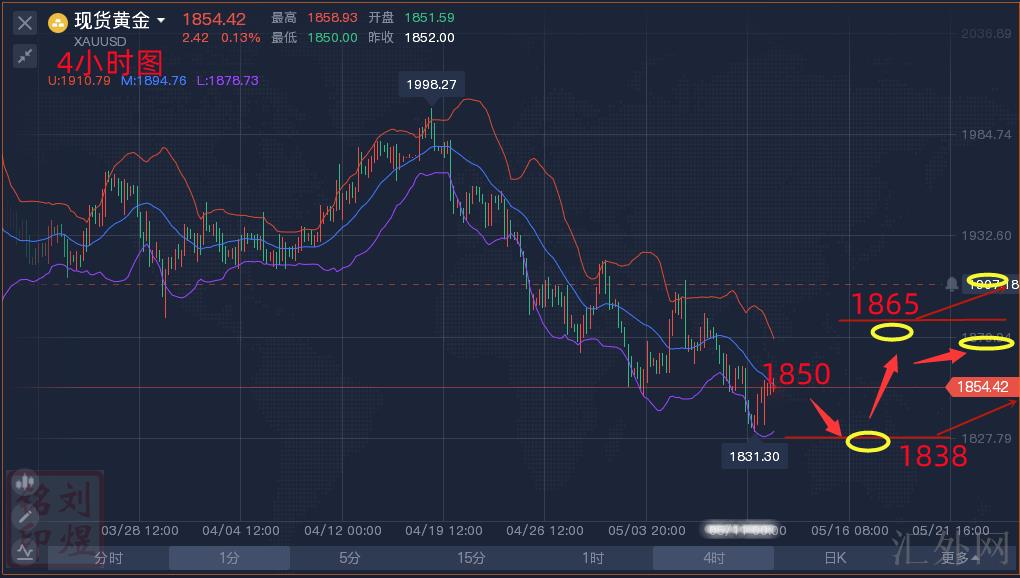Open the indicator line icon

(25, 552)
